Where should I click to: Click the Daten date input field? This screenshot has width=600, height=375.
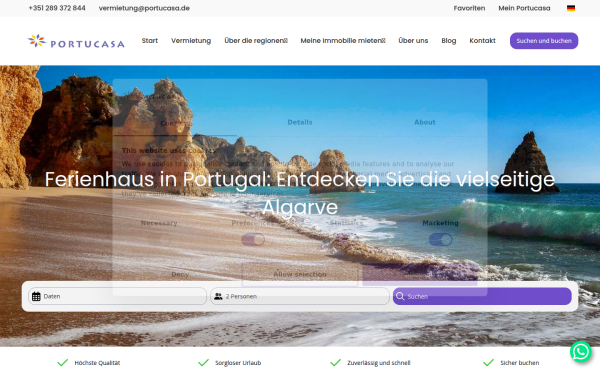click(117, 296)
